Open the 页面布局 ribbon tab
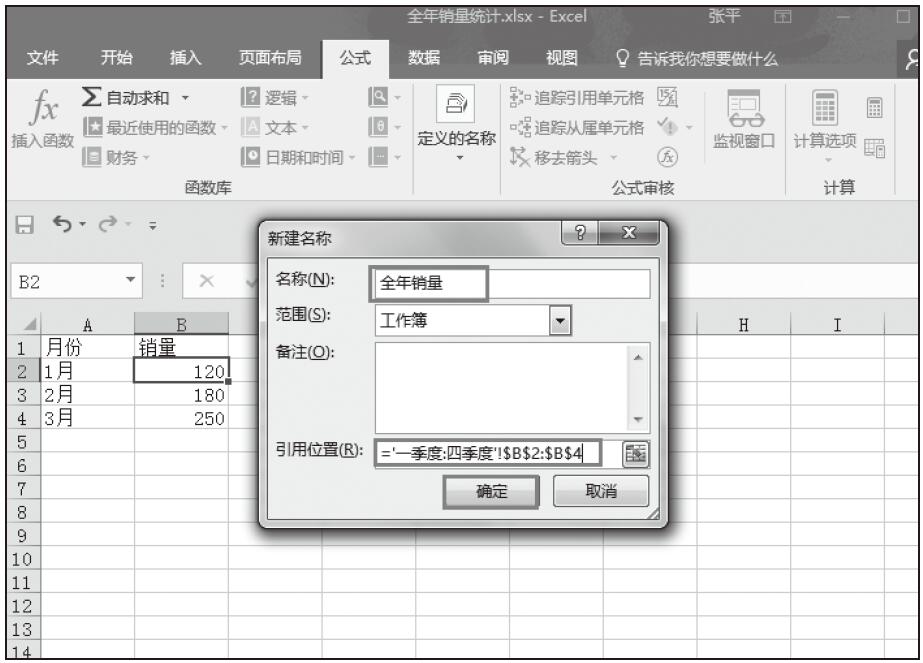Viewport: 923px width, 663px height. (x=269, y=59)
